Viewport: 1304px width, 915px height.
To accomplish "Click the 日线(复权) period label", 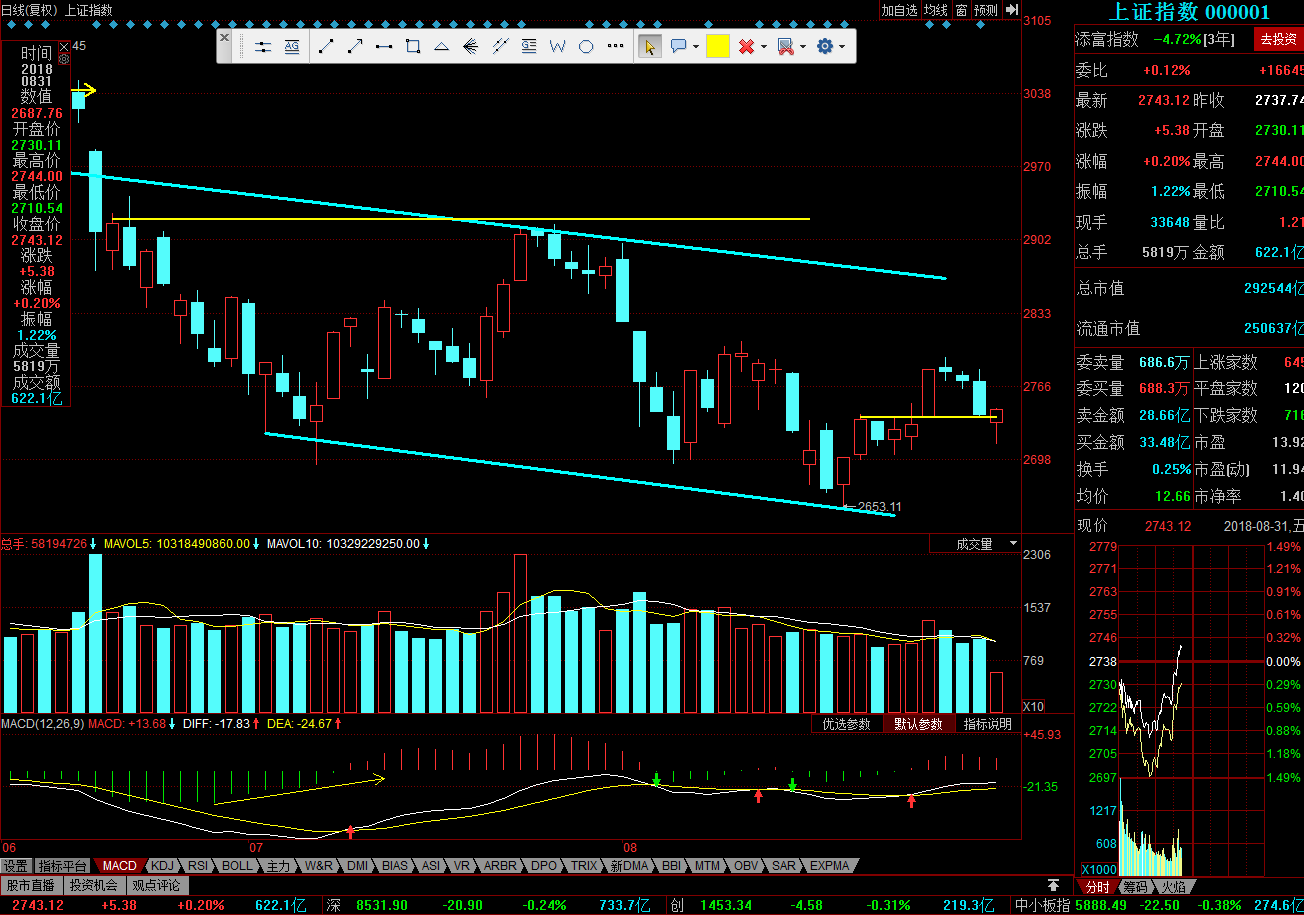I will [x=29, y=10].
